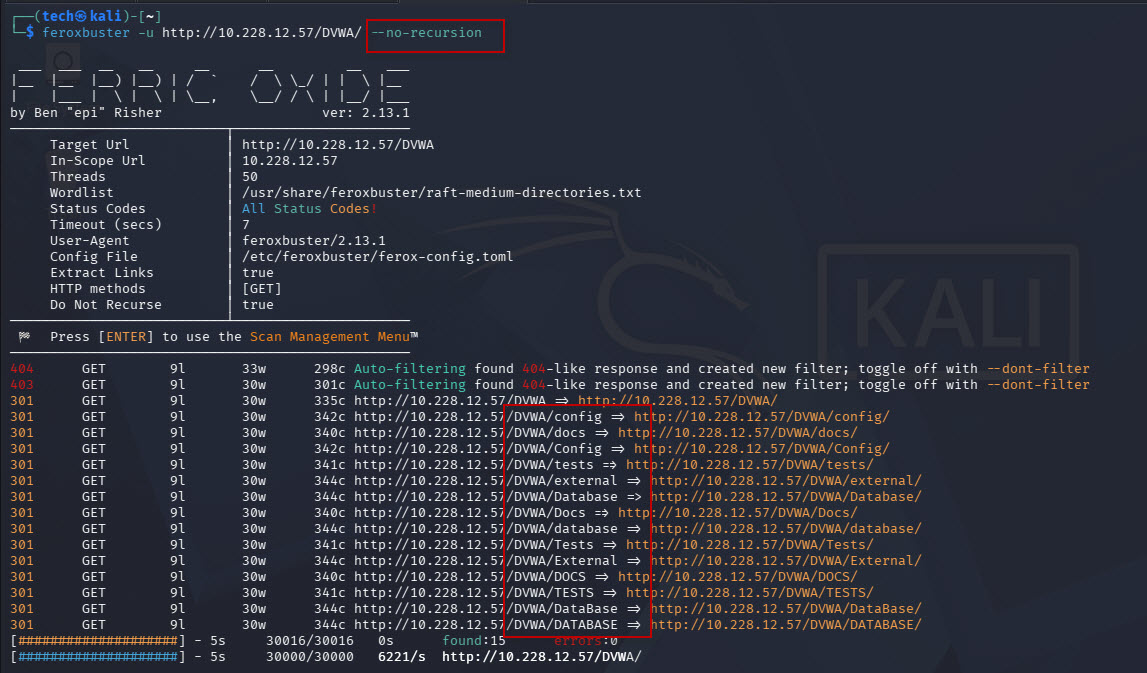The width and height of the screenshot is (1147, 673).
Task: Click the (tech㉿kali)-[~] shell prompt
Action: 97,16
